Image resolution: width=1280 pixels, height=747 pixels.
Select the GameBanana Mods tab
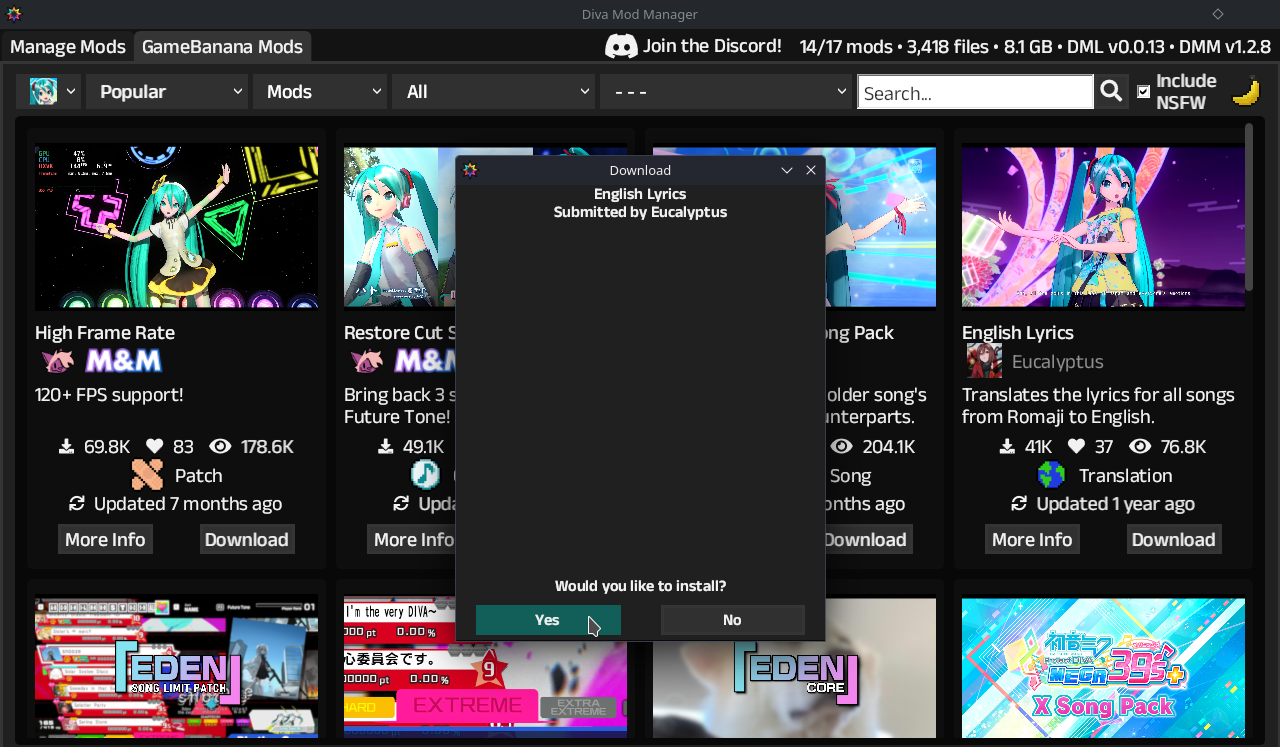coord(222,47)
